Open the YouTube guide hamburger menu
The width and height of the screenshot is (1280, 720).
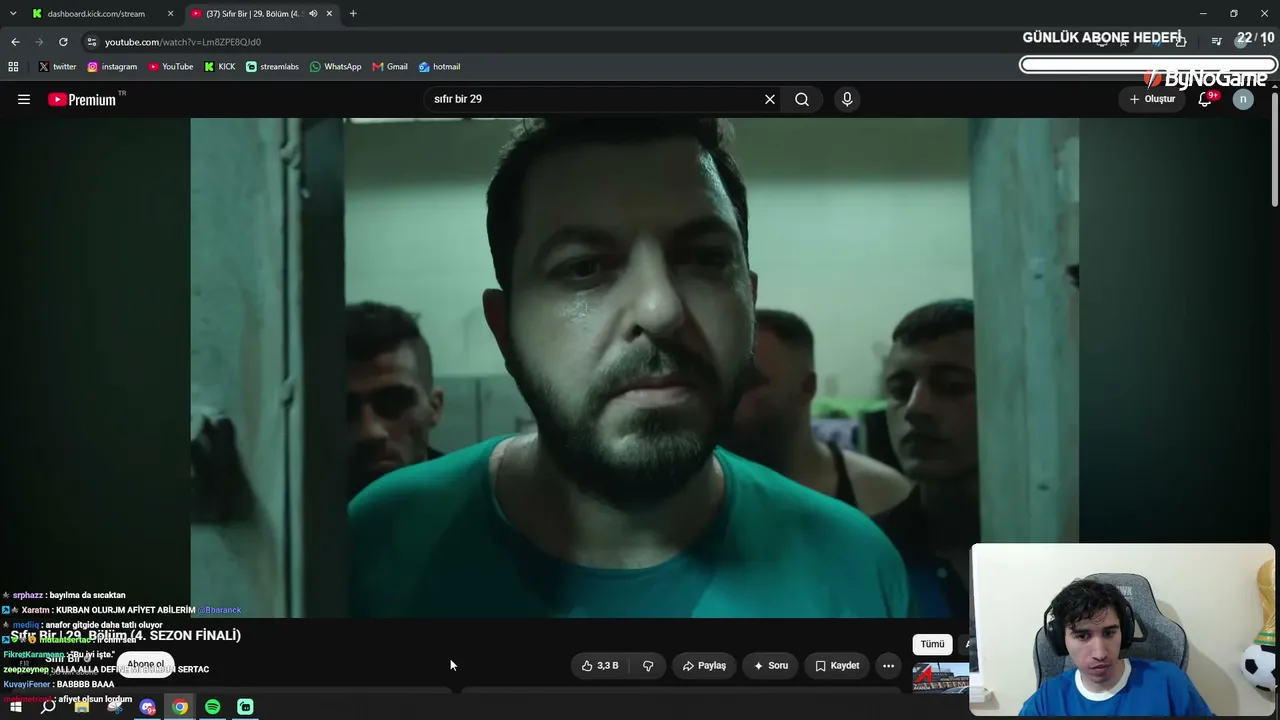point(24,99)
